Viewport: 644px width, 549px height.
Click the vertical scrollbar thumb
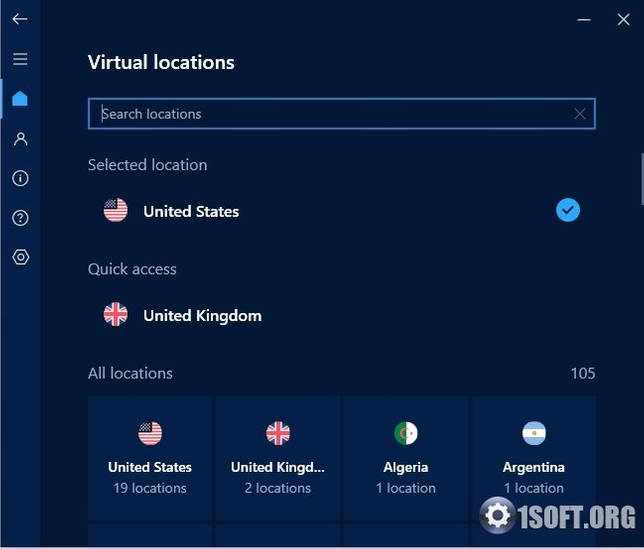(642, 179)
